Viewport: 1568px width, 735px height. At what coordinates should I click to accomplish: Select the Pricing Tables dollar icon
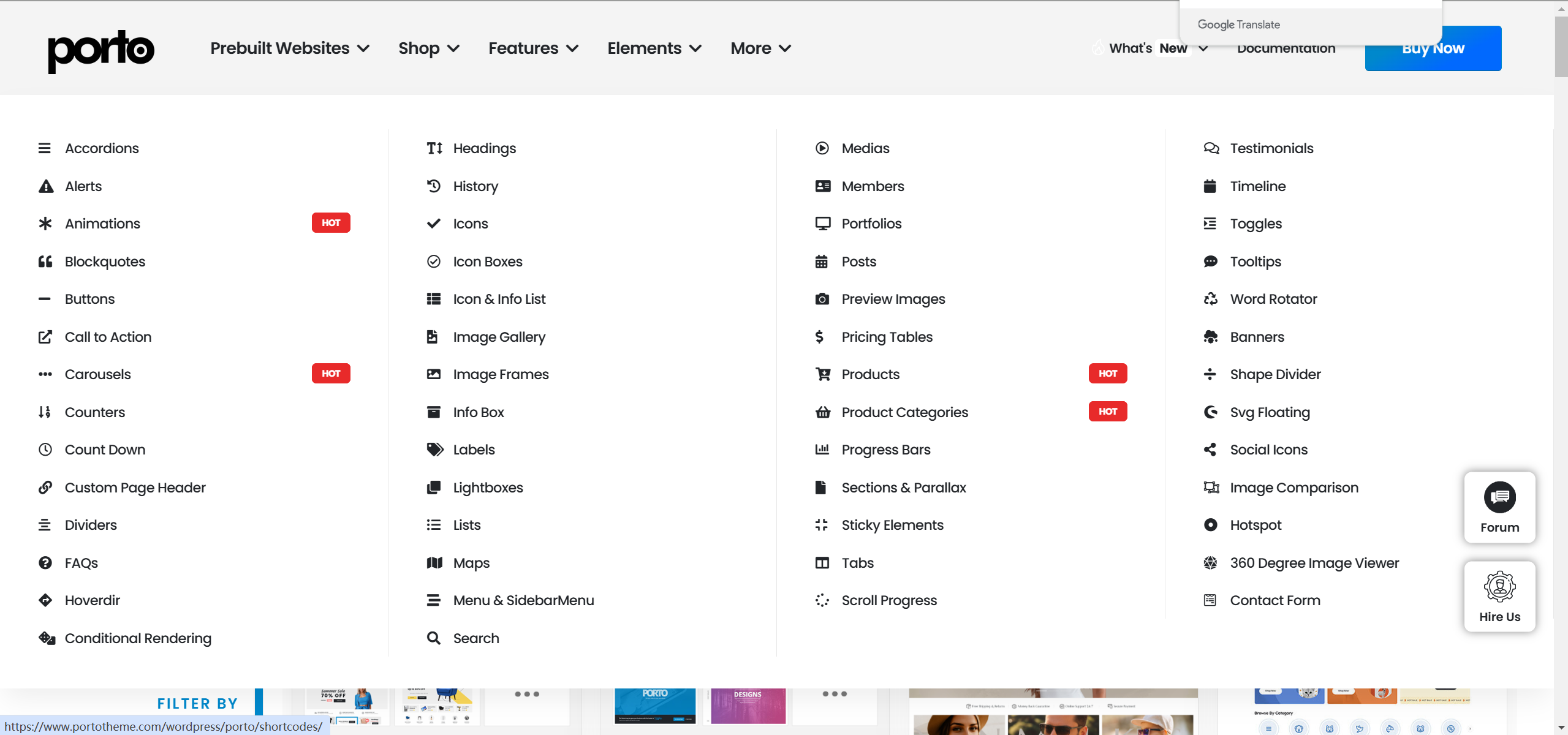point(822,336)
